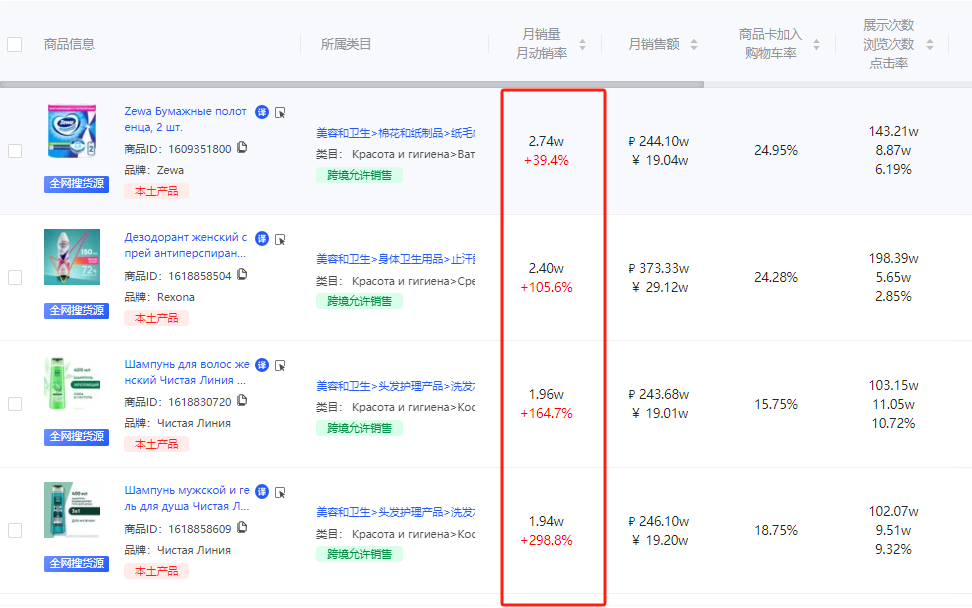Check the select-all header checkbox
This screenshot has width=972, height=608.
pos(14,45)
